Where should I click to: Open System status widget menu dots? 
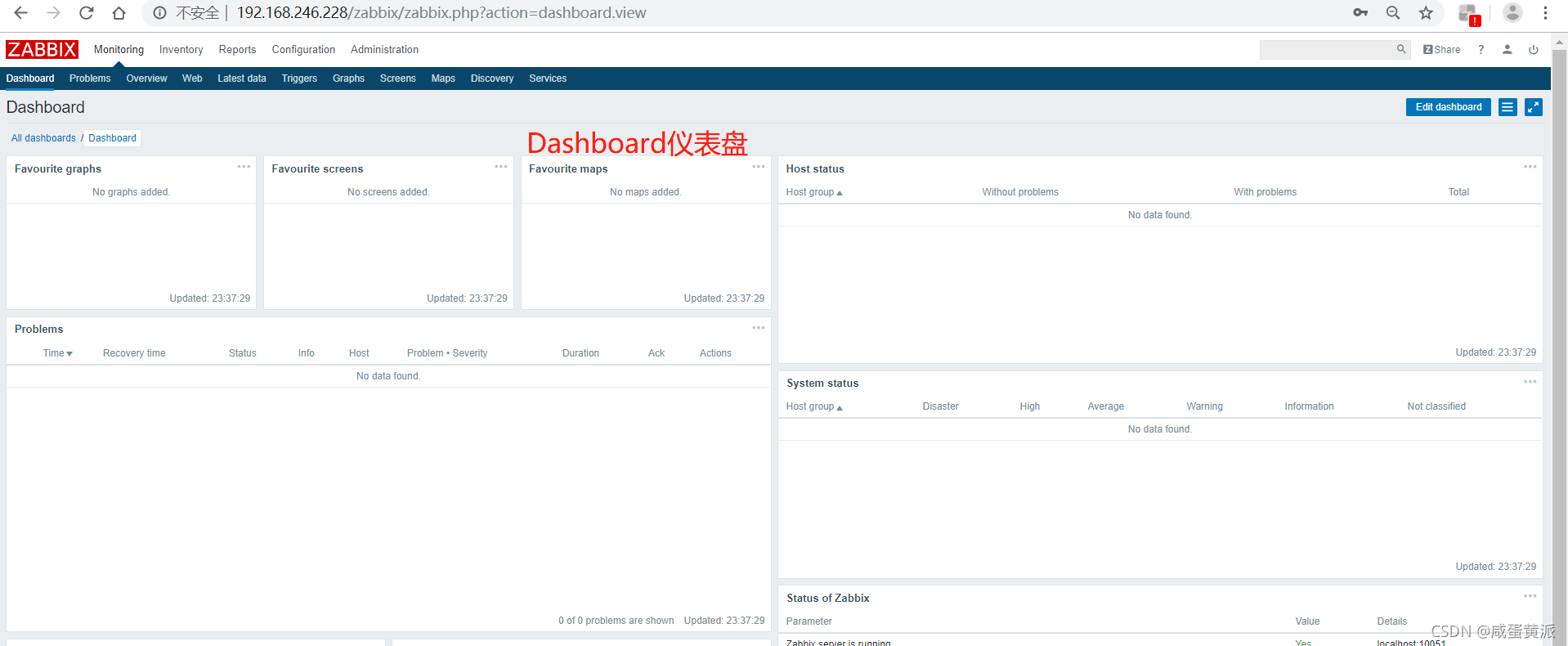coord(1530,382)
